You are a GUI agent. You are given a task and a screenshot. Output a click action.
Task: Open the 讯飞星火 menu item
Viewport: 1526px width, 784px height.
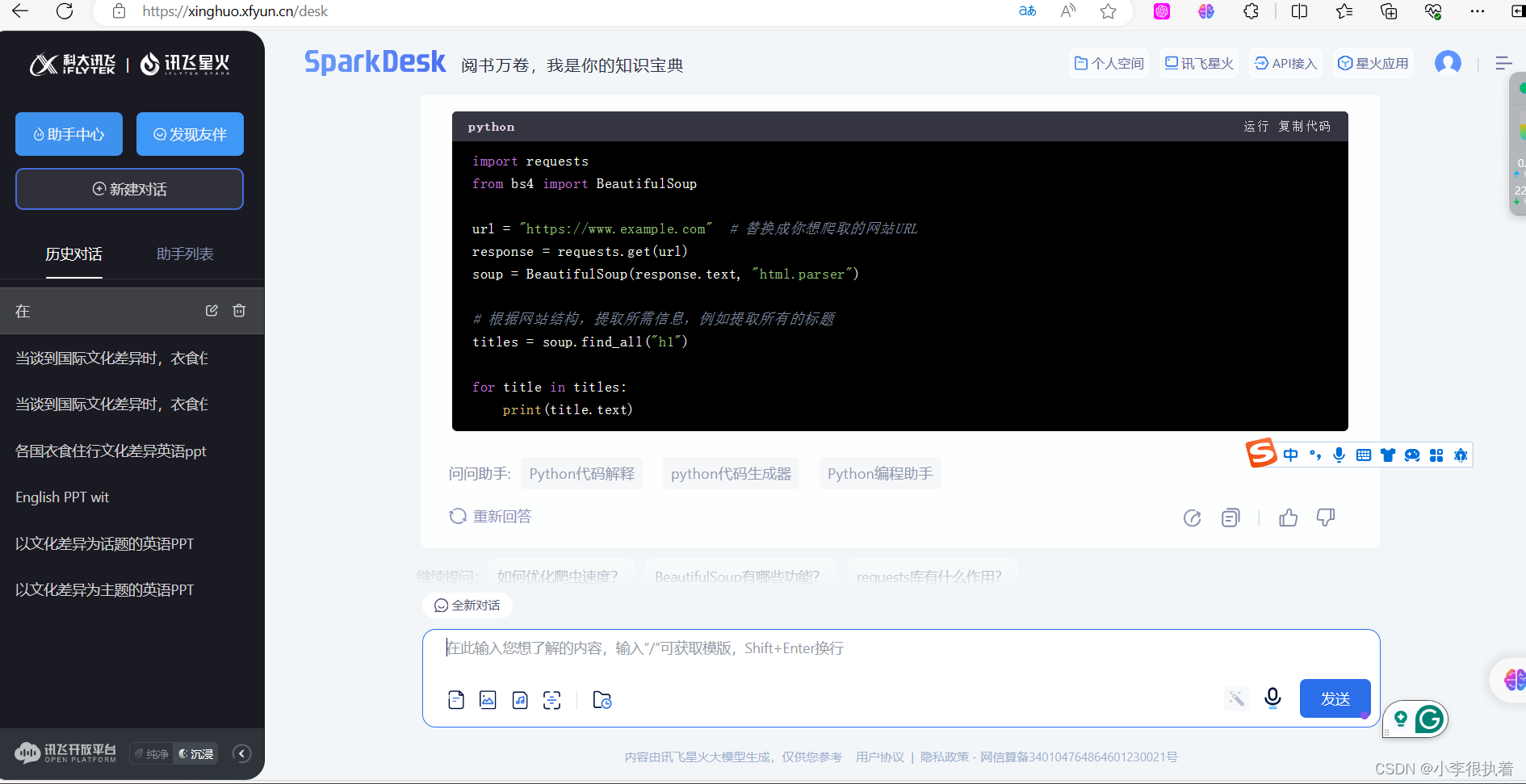tap(1199, 63)
